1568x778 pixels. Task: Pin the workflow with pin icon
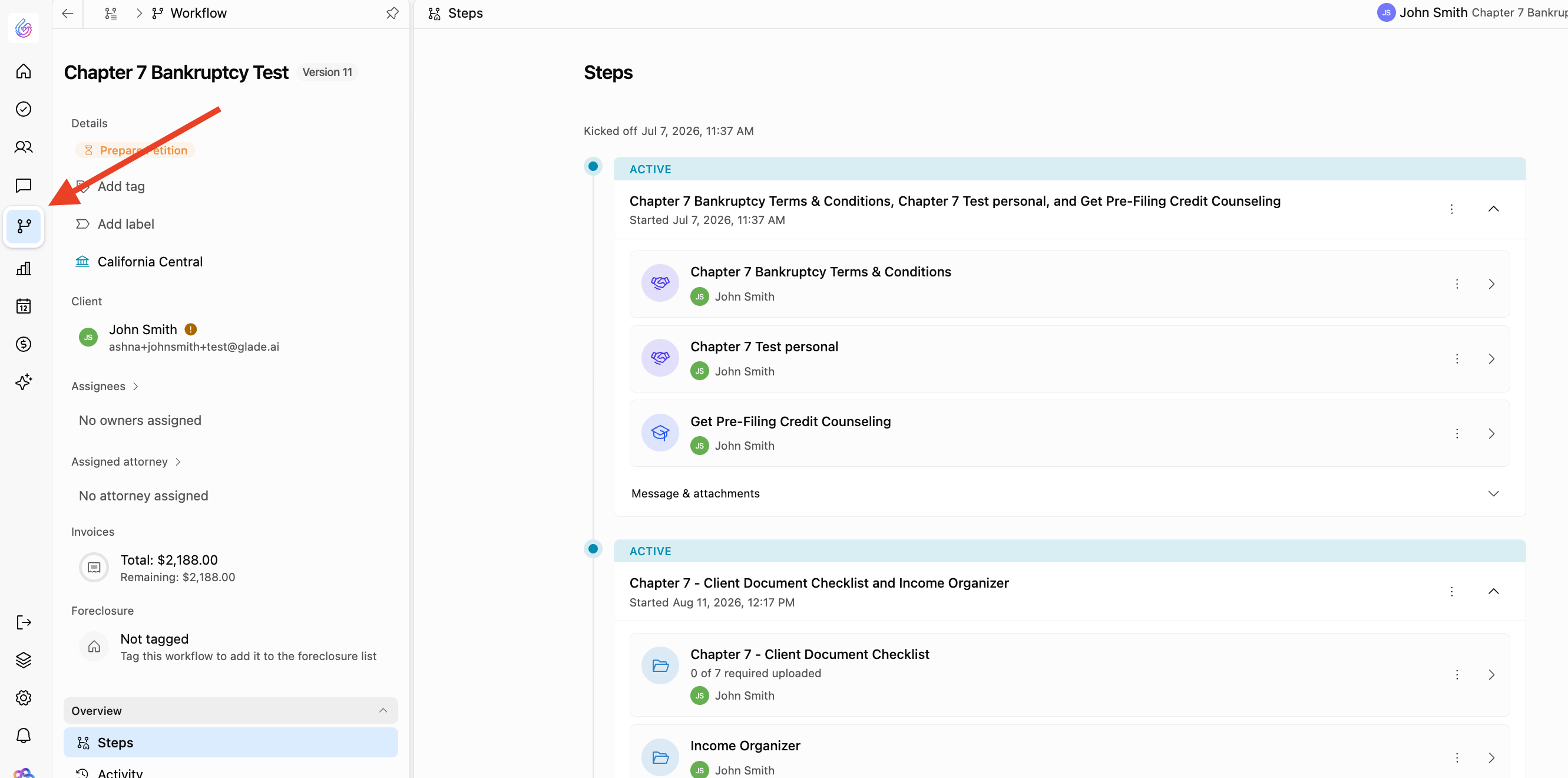pos(393,14)
